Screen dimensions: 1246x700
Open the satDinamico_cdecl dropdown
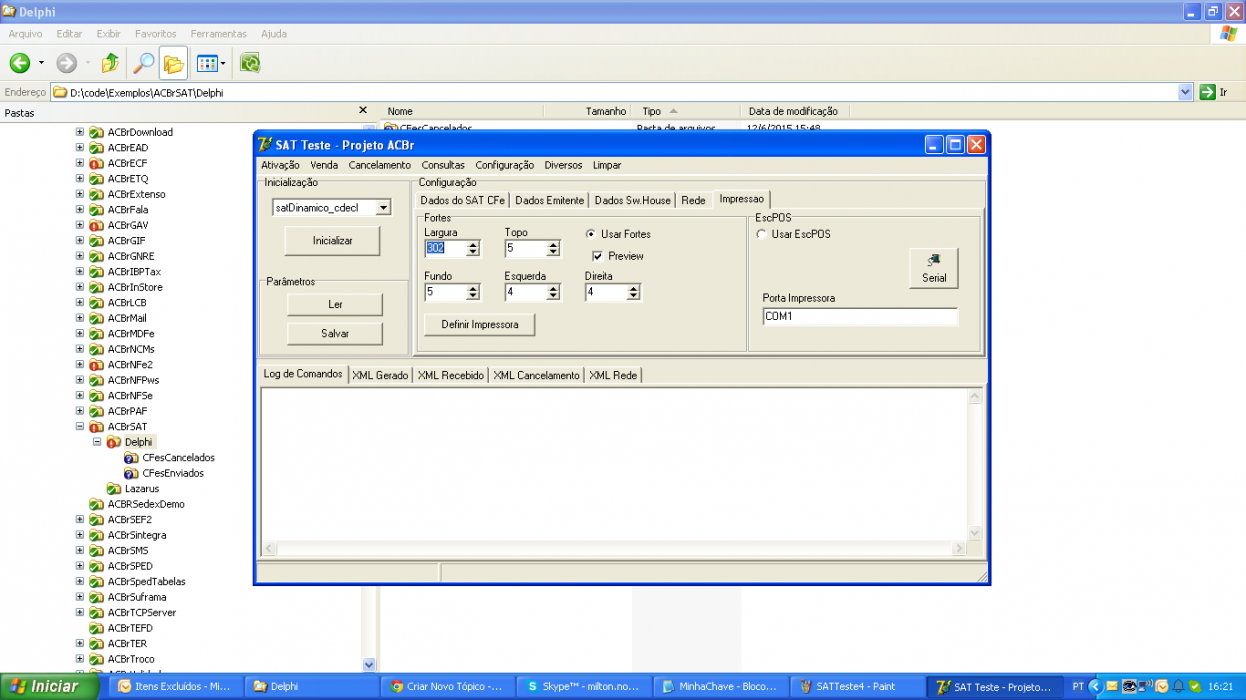pos(382,208)
